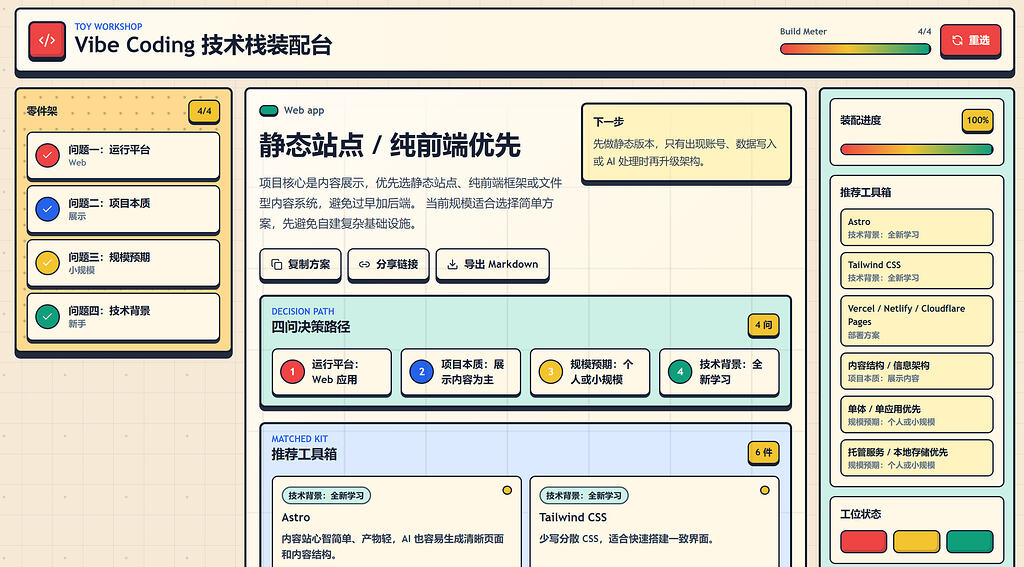Screen dimensions: 1024x567
Task: Open 问题一:运行平台 card
Action: pyautogui.click(x=123, y=155)
